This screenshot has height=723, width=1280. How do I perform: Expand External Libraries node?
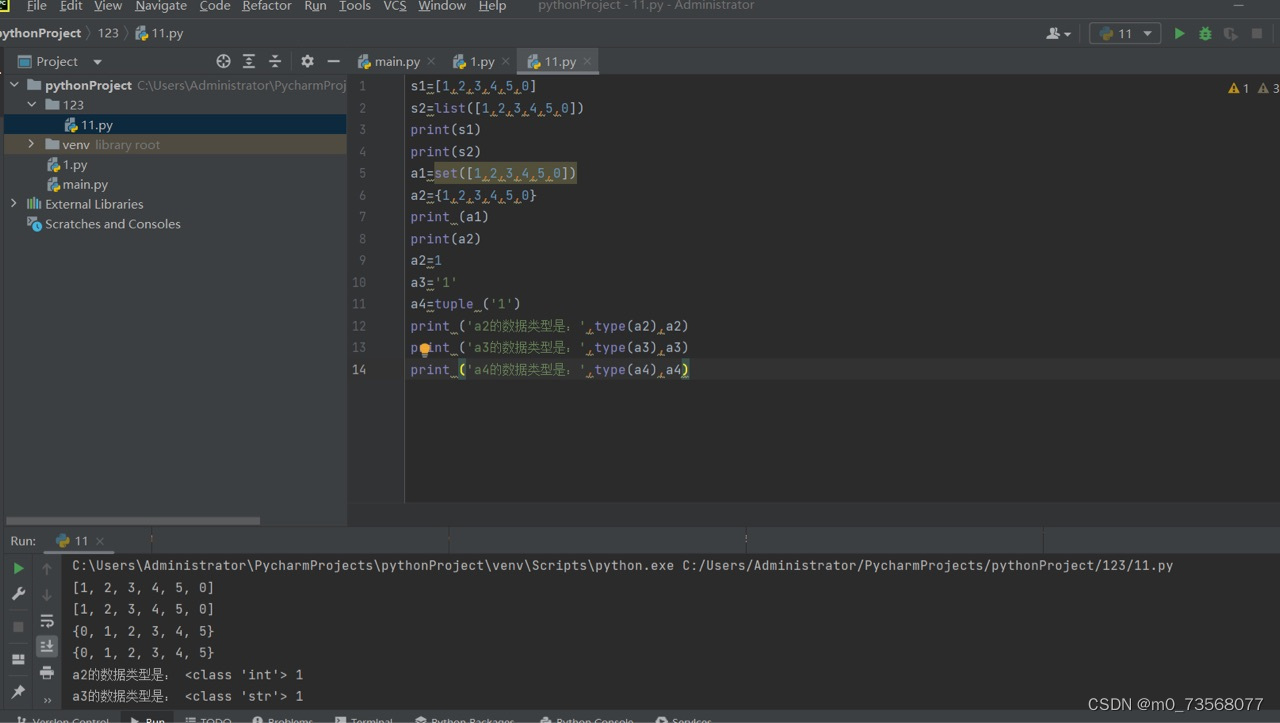(x=14, y=204)
